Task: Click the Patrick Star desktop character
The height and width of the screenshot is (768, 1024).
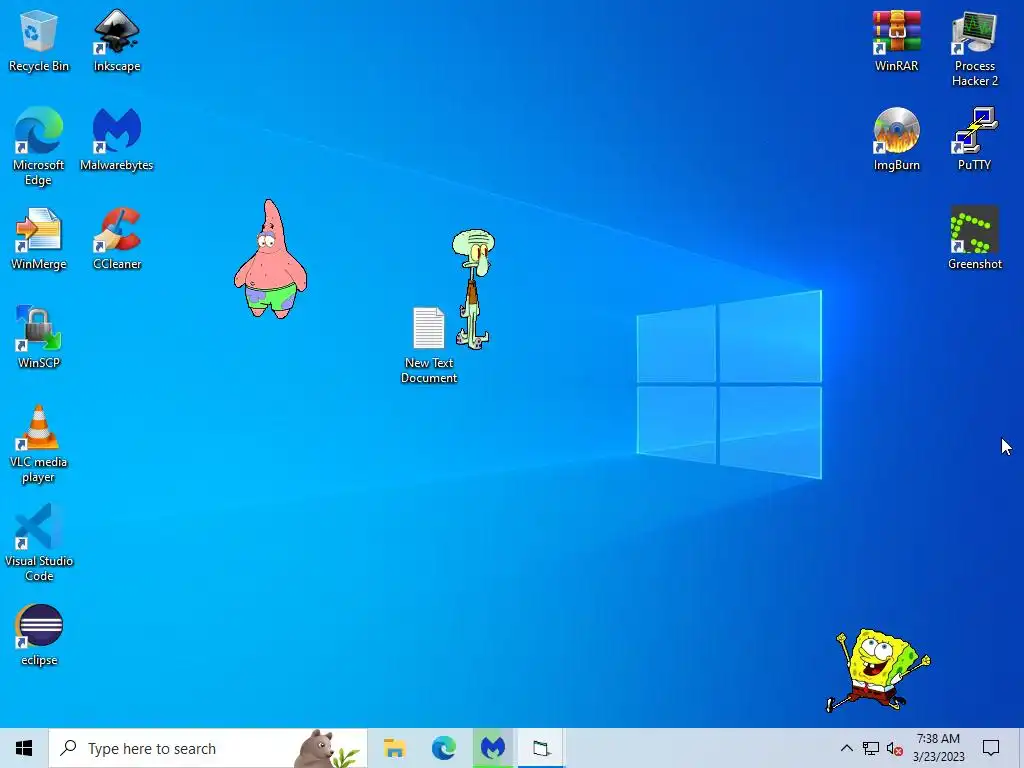Action: coord(270,259)
